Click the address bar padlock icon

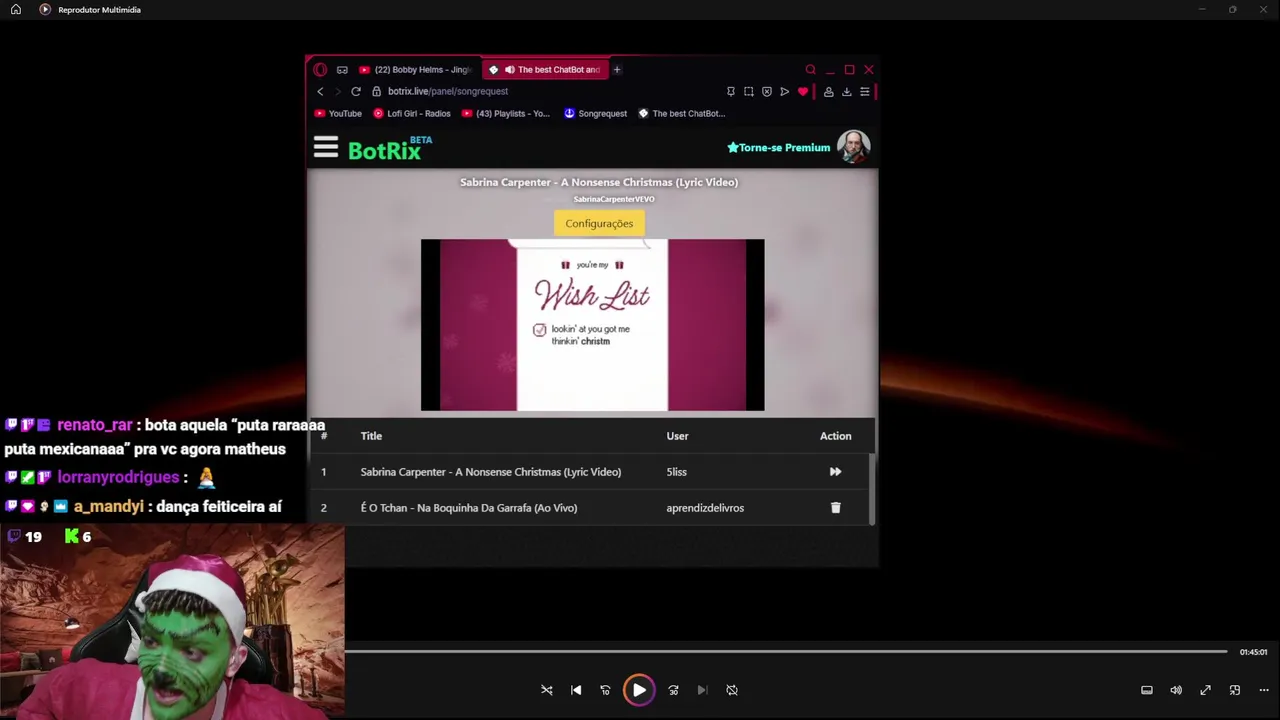click(x=376, y=91)
